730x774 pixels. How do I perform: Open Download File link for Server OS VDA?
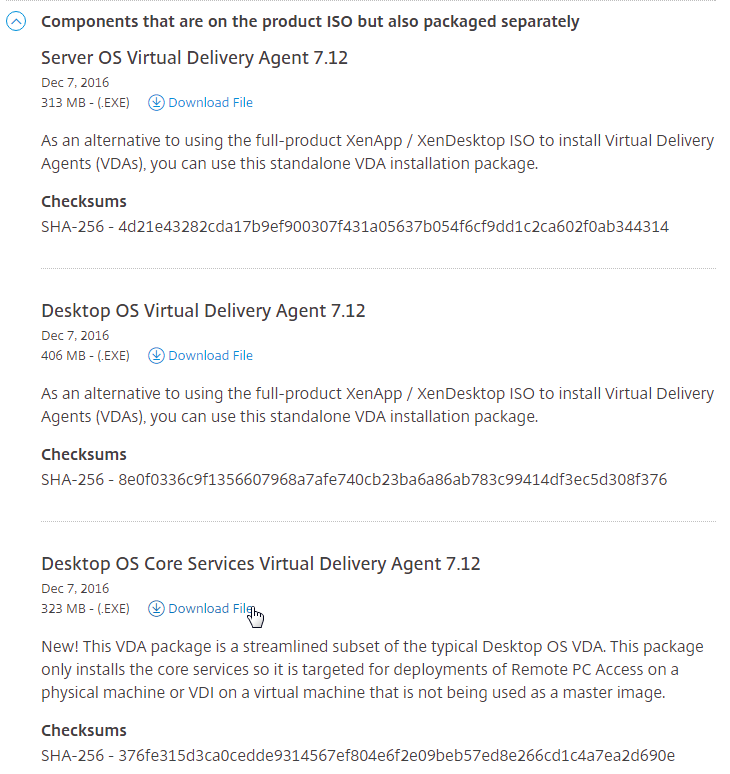210,103
